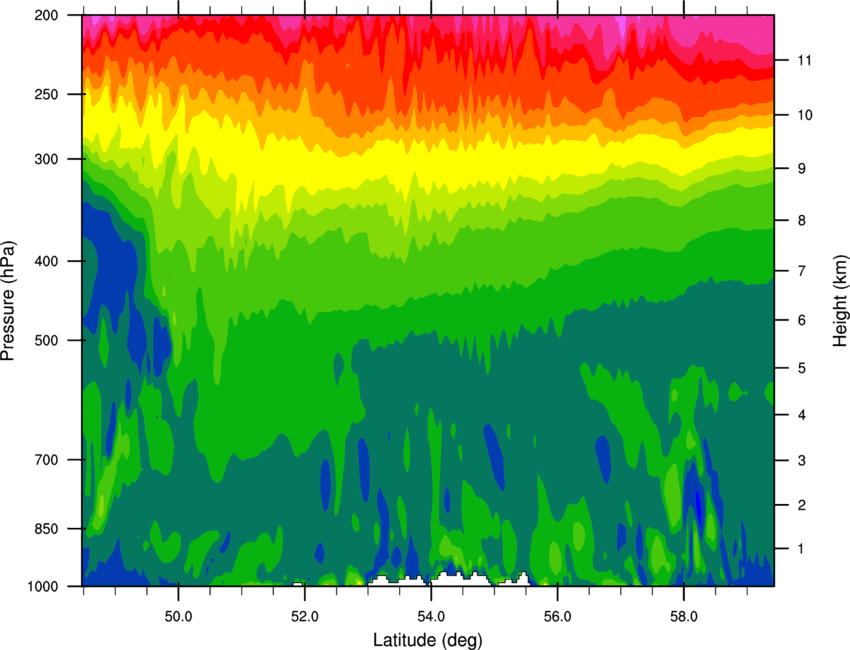Click the 50.0 latitude tick label

(178, 616)
